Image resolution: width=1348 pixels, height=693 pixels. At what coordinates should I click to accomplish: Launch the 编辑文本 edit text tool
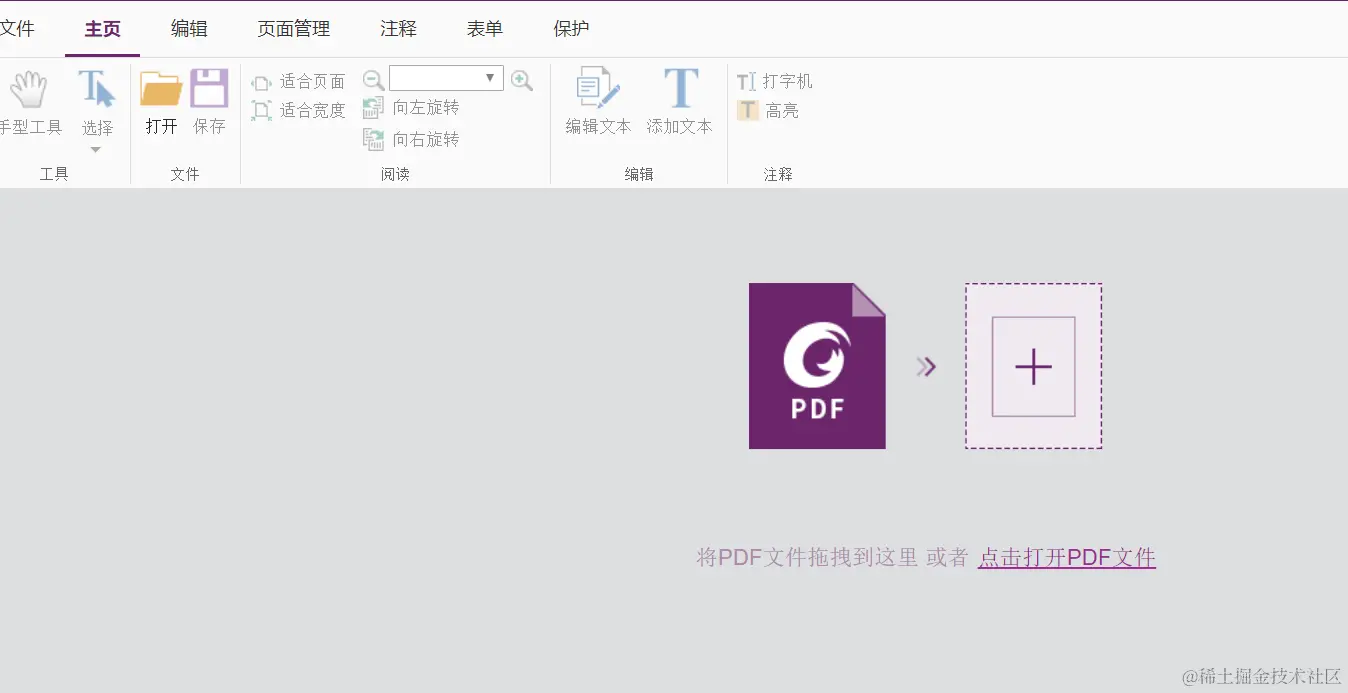coord(598,103)
